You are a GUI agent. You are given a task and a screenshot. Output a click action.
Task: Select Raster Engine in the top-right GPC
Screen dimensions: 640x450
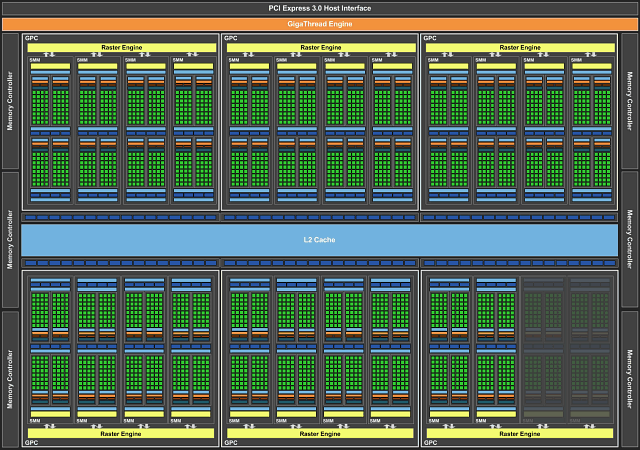[x=520, y=47]
